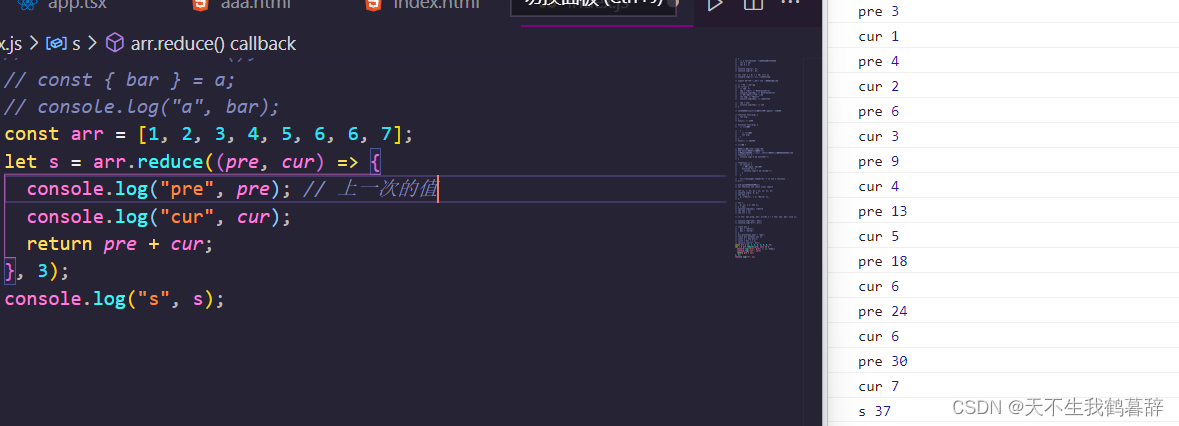Viewport: 1179px width, 426px height.
Task: Place cursor in console.log("pre", pre) line
Action: point(232,189)
